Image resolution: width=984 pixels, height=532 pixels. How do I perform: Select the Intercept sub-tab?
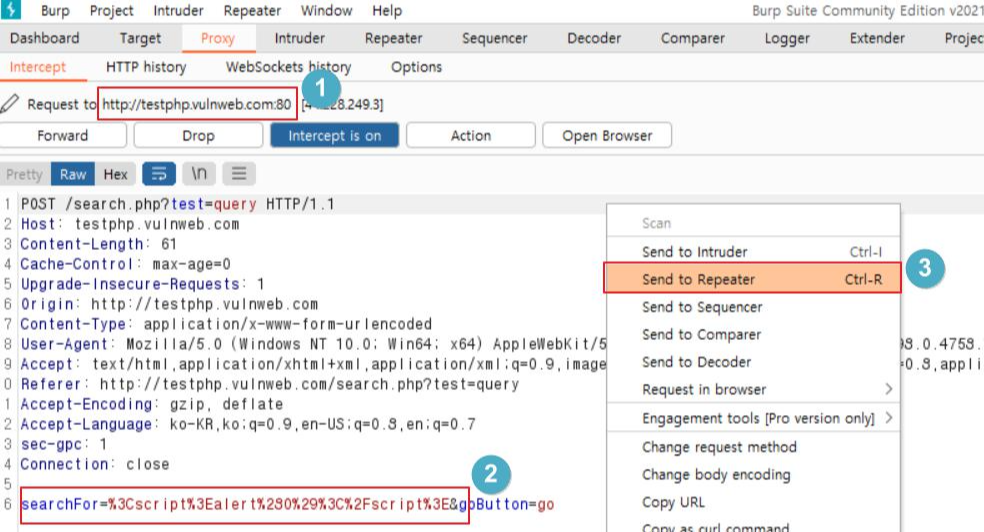click(x=38, y=67)
